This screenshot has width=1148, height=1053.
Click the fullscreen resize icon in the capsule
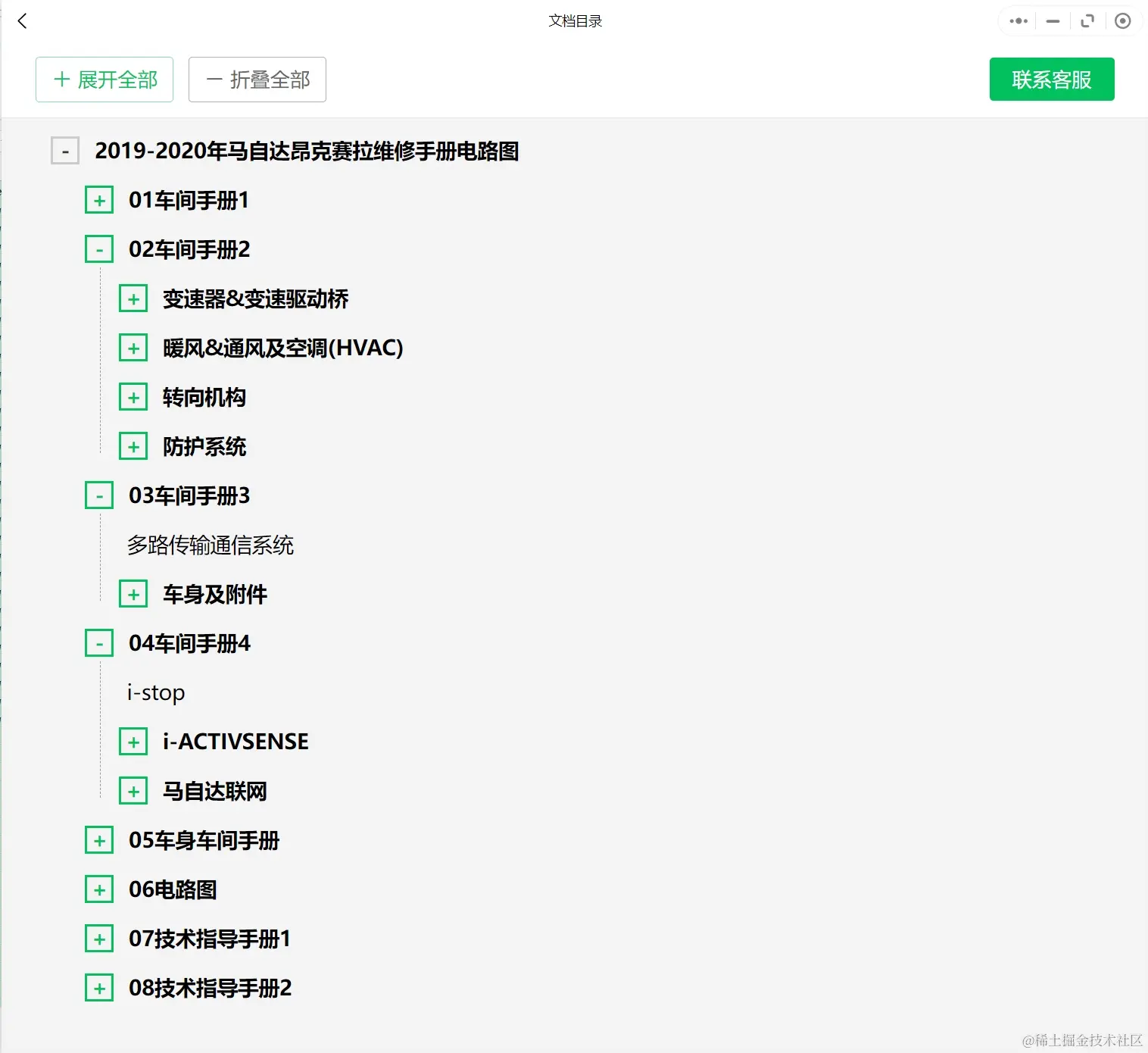(1087, 20)
